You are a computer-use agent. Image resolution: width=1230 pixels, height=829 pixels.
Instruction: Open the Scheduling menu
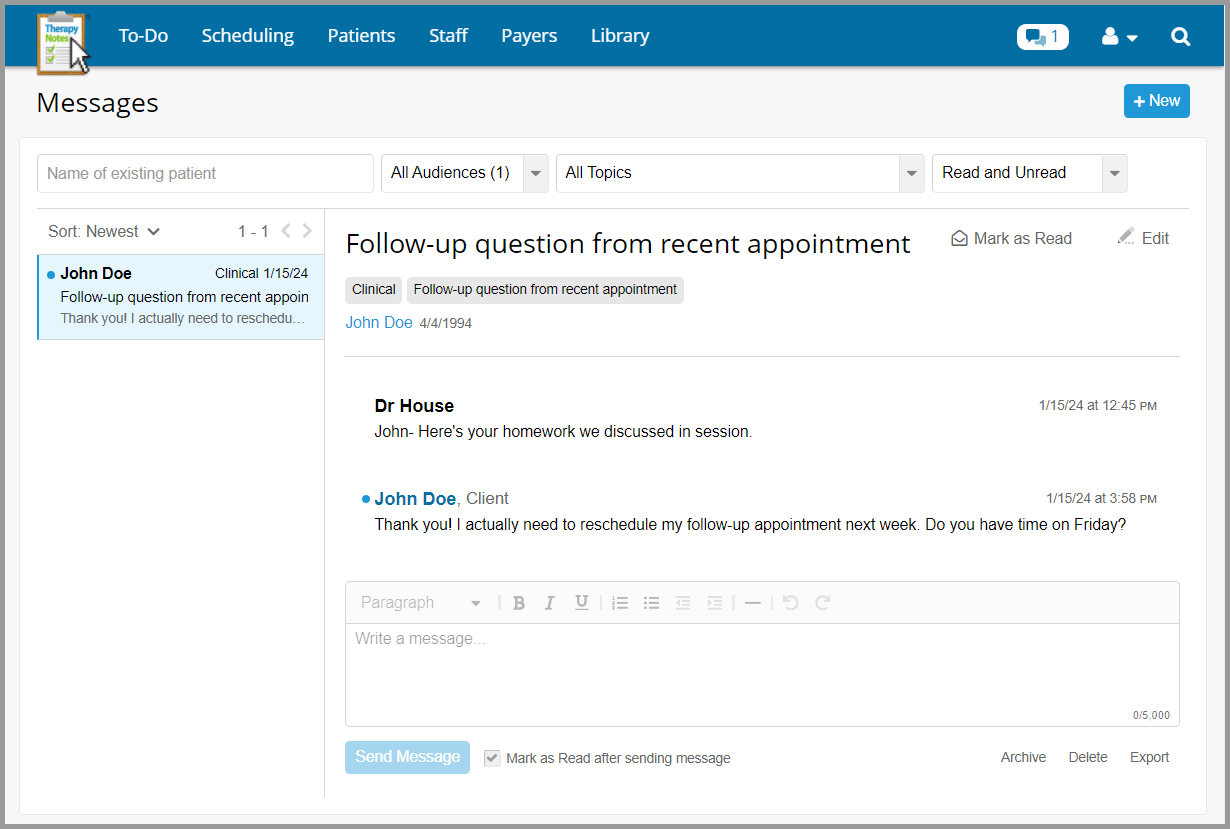tap(247, 36)
